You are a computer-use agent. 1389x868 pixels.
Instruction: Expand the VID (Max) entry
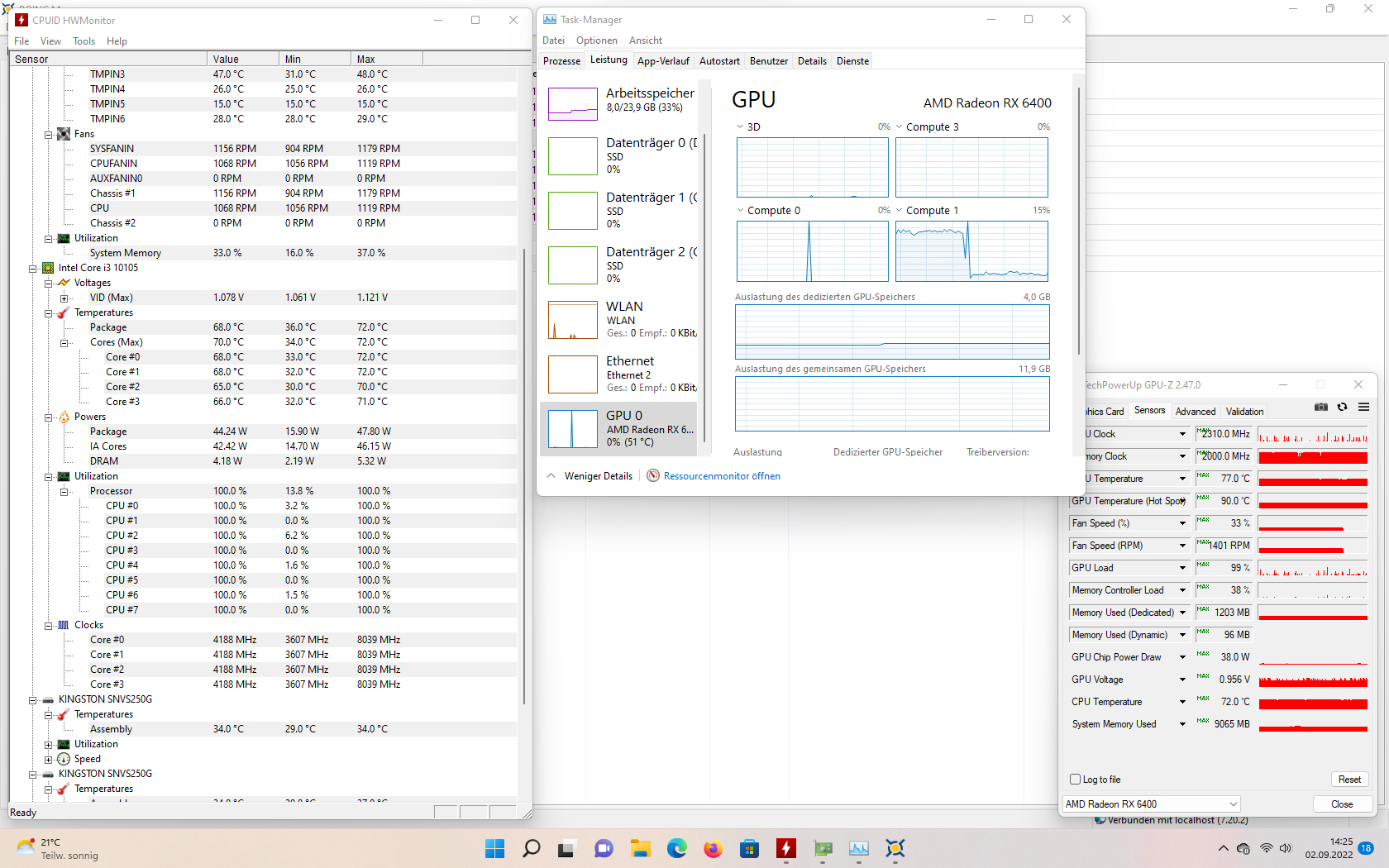click(64, 298)
